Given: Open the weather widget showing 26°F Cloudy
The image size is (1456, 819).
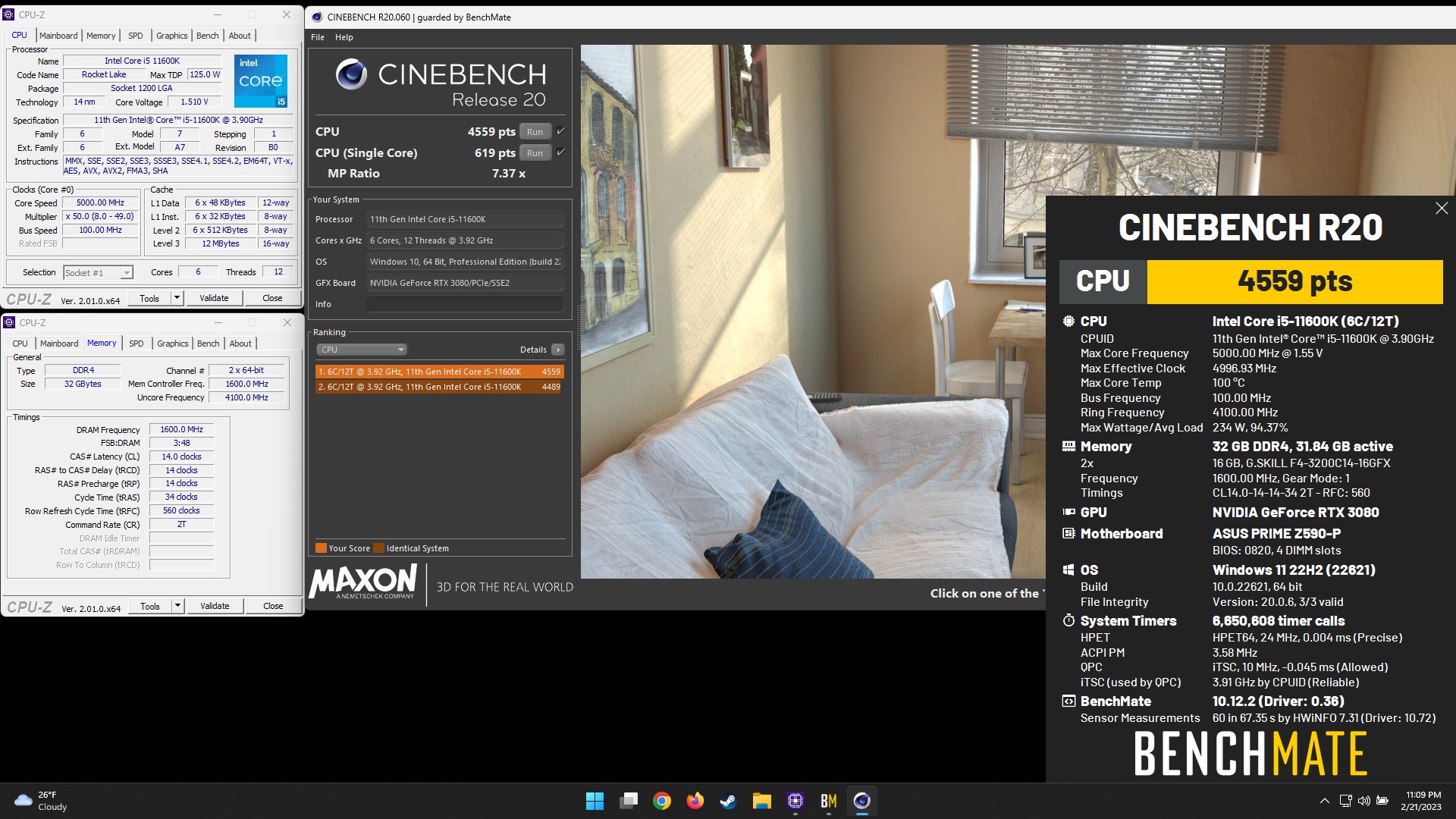Looking at the screenshot, I should [41, 801].
